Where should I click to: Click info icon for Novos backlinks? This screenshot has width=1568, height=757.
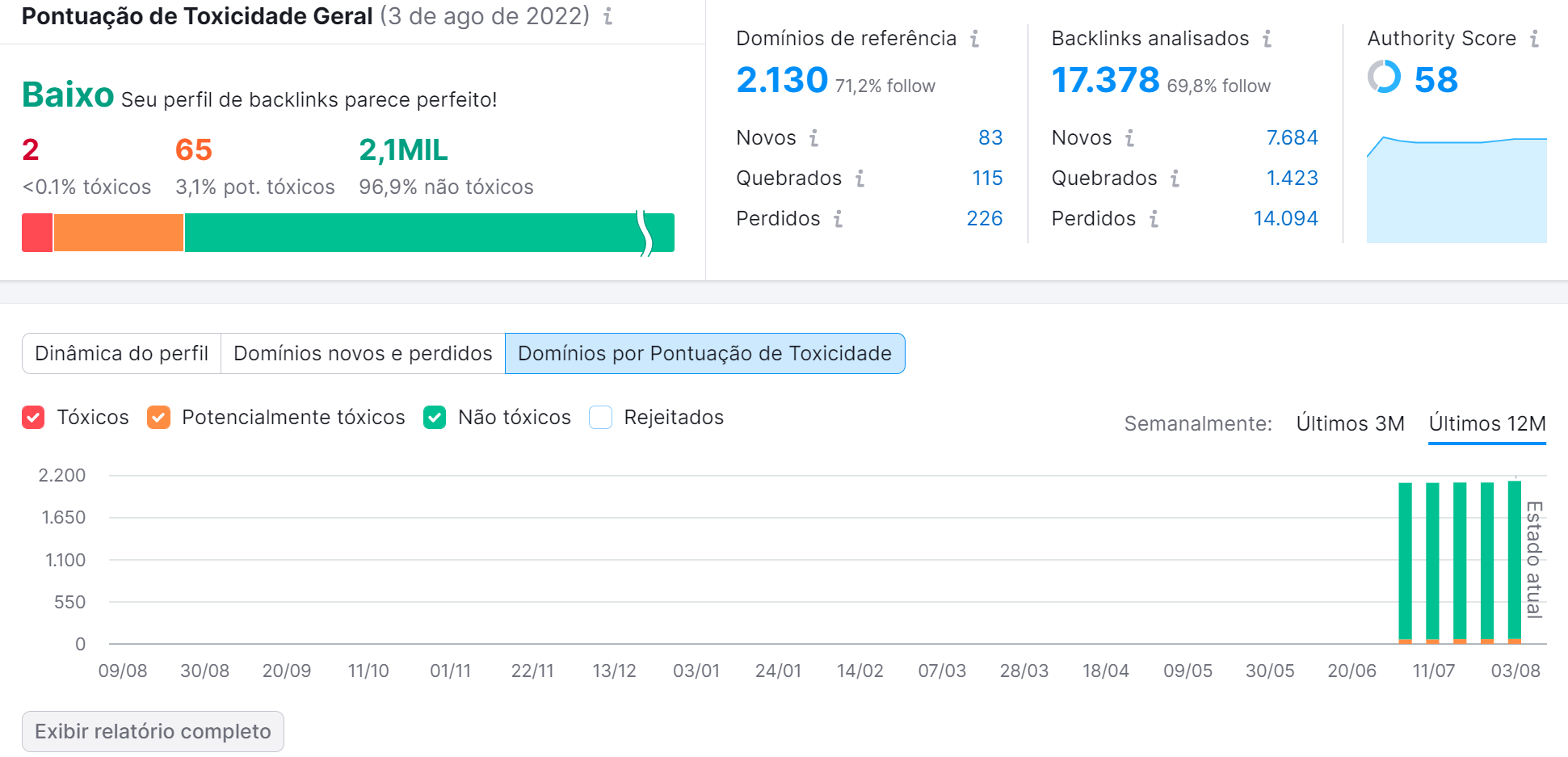pos(1130,138)
